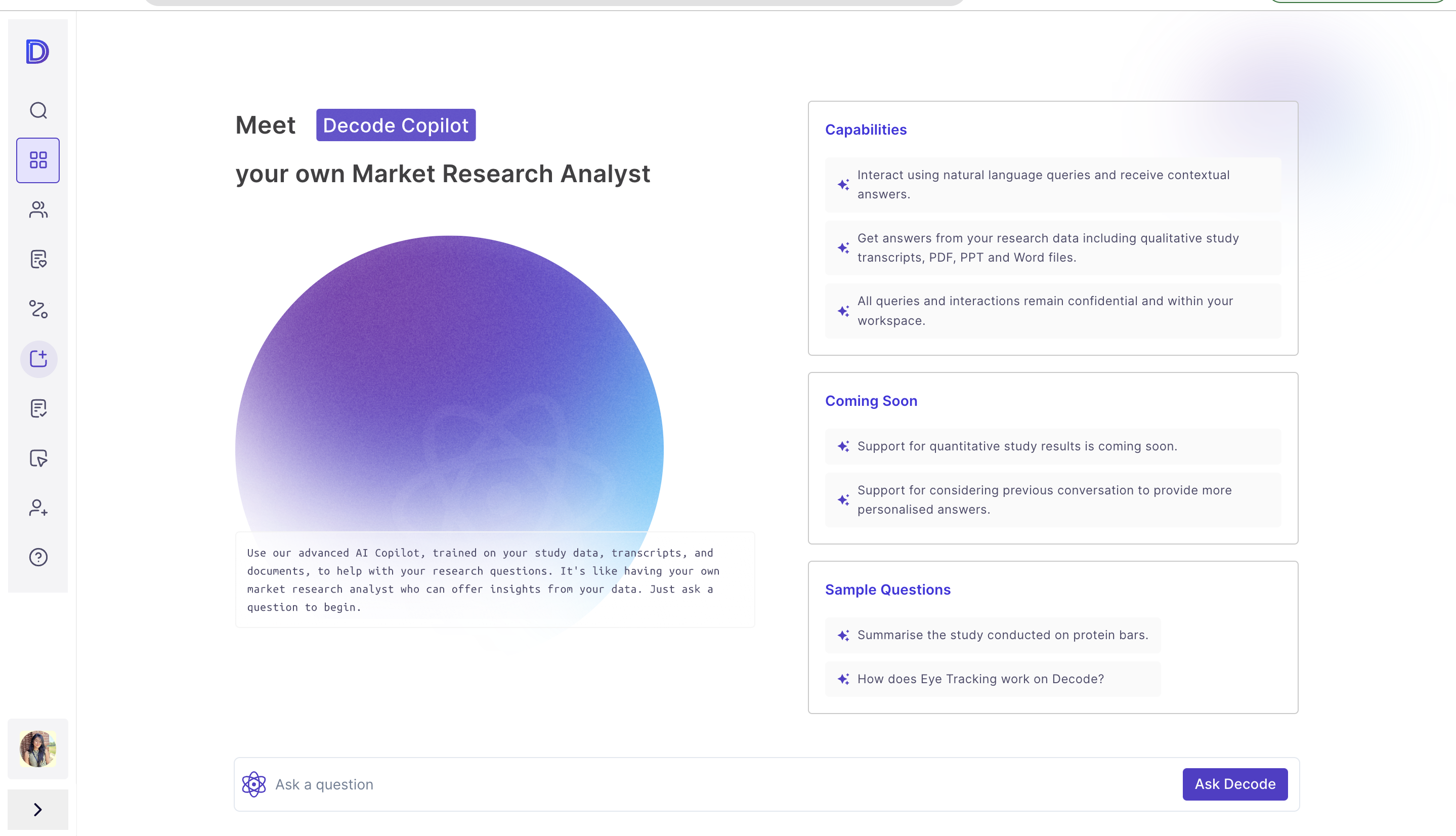Click the user profile avatar
This screenshot has width=1456, height=836.
click(38, 749)
